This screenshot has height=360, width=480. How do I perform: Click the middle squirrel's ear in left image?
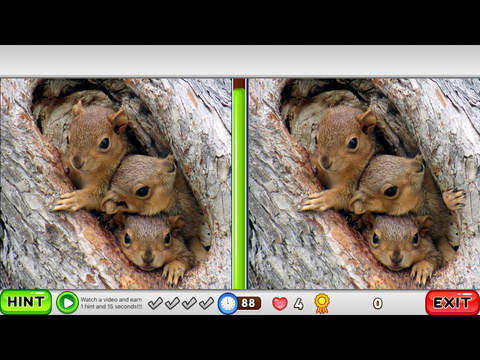pos(112,204)
